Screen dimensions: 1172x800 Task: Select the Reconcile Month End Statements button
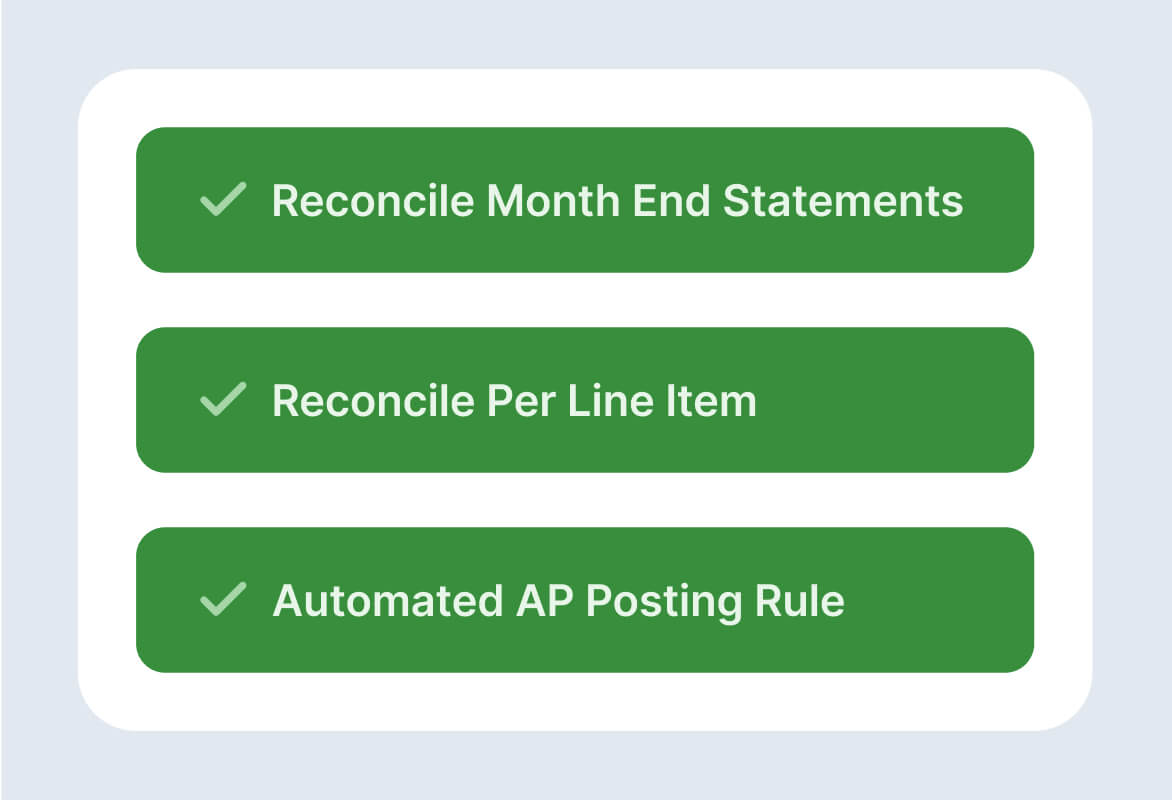(x=585, y=200)
